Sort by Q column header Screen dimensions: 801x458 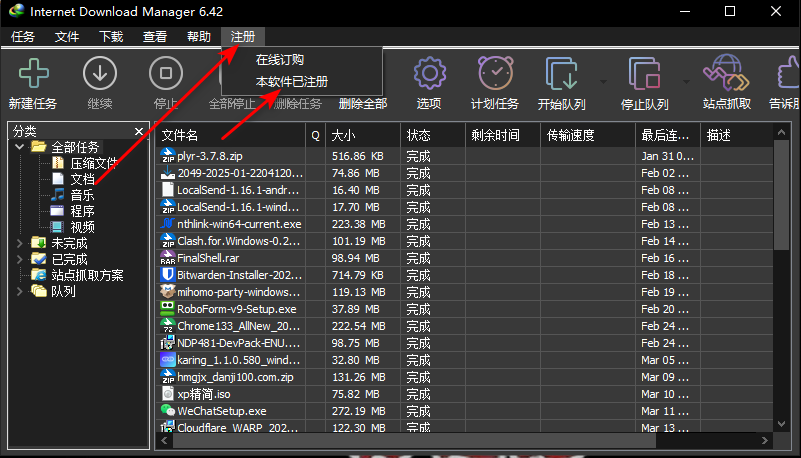(x=315, y=135)
